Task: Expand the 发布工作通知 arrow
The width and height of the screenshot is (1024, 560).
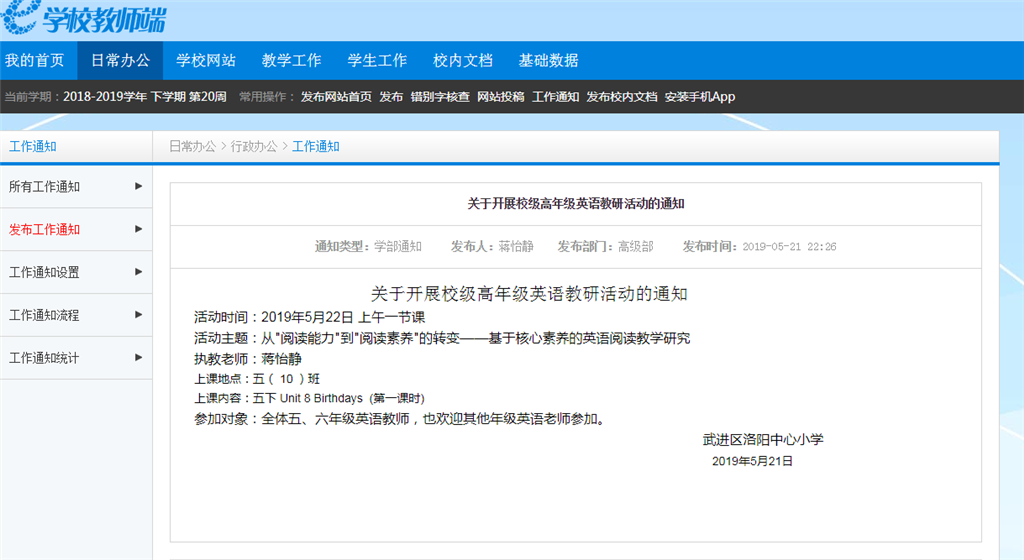Action: [138, 229]
